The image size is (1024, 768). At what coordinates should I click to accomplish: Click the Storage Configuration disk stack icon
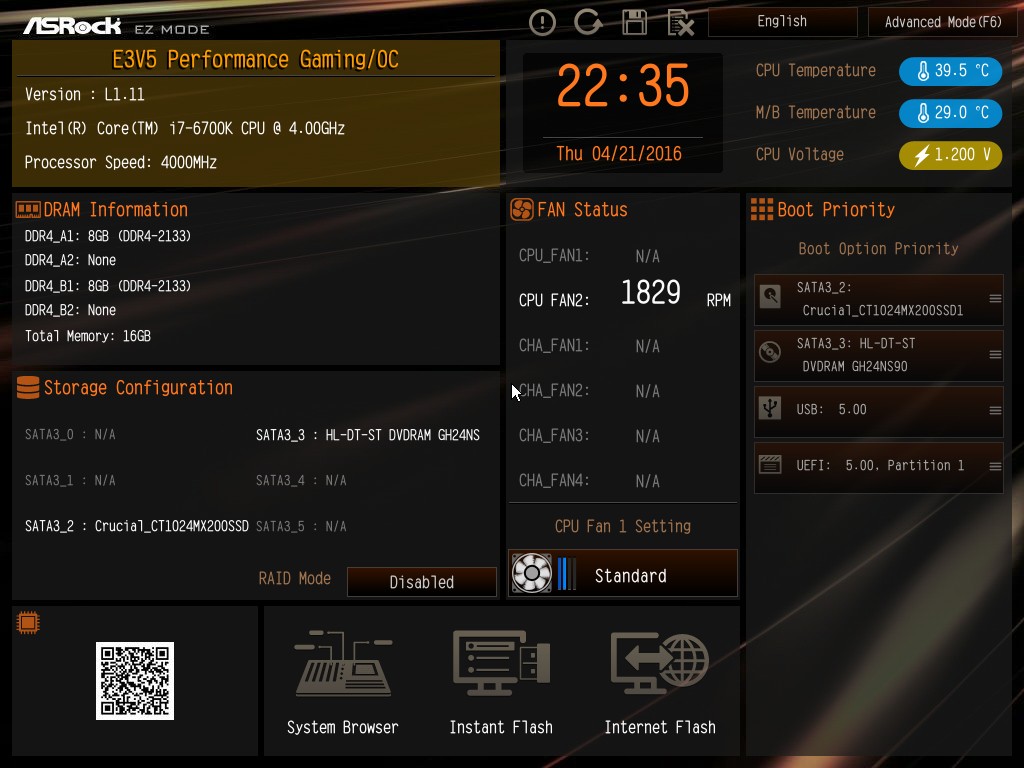[28, 388]
